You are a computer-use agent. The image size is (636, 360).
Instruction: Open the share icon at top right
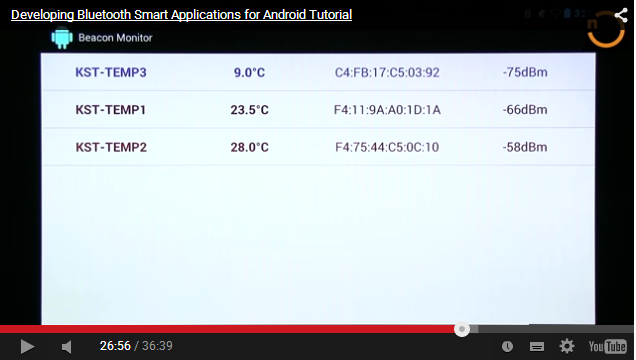coord(621,16)
